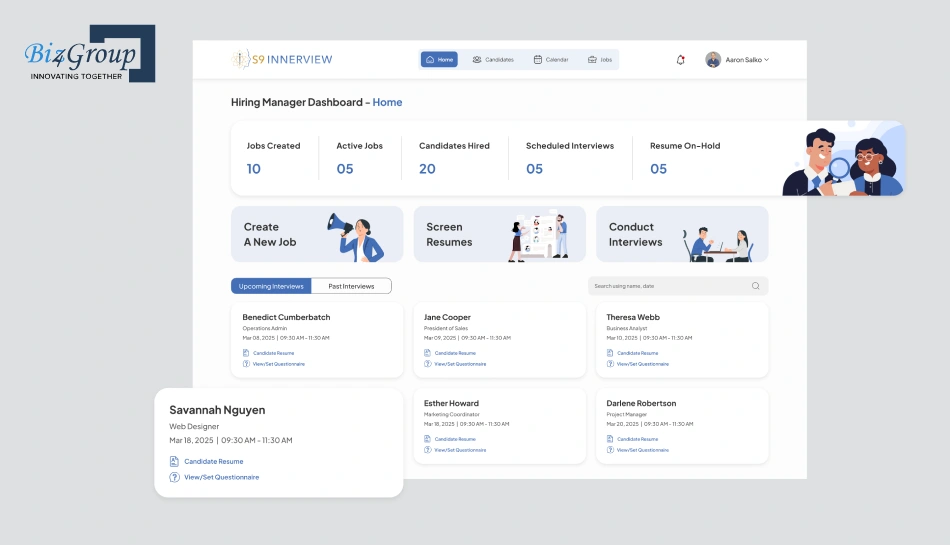Click the search by name, date field
Image resolution: width=950 pixels, height=545 pixels.
(670, 286)
